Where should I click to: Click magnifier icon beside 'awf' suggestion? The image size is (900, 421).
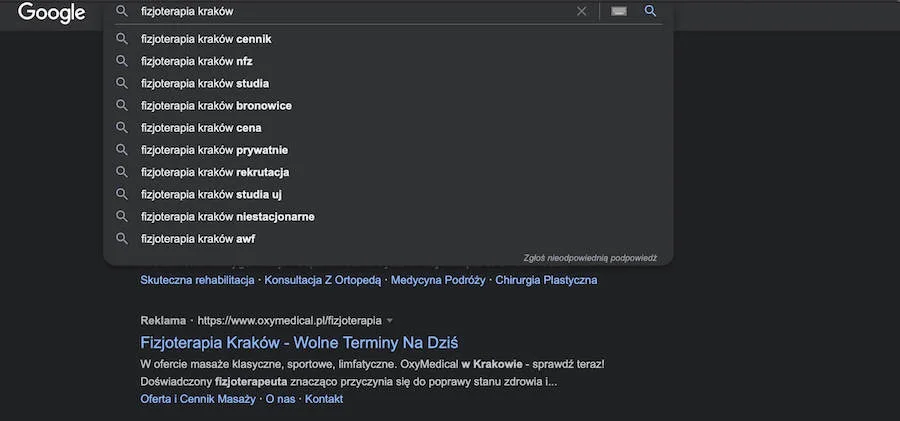point(122,239)
